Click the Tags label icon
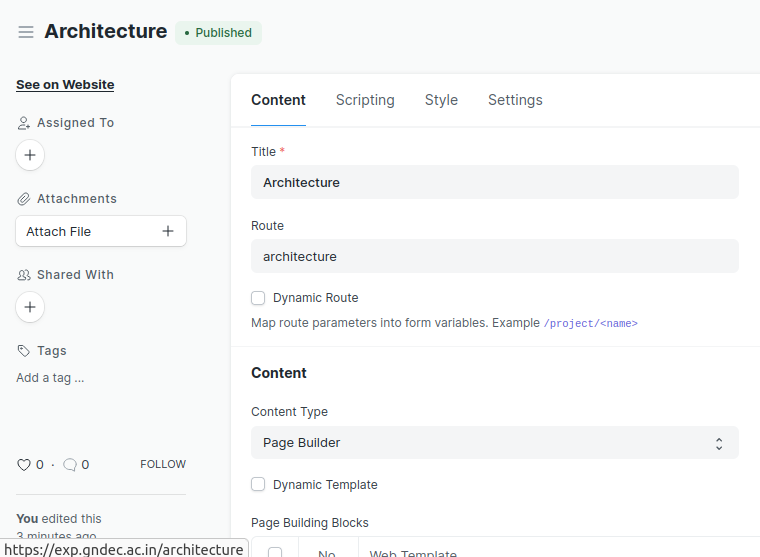 [x=24, y=351]
